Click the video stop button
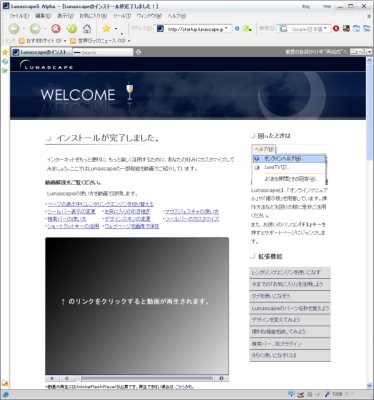 [x=67, y=378]
